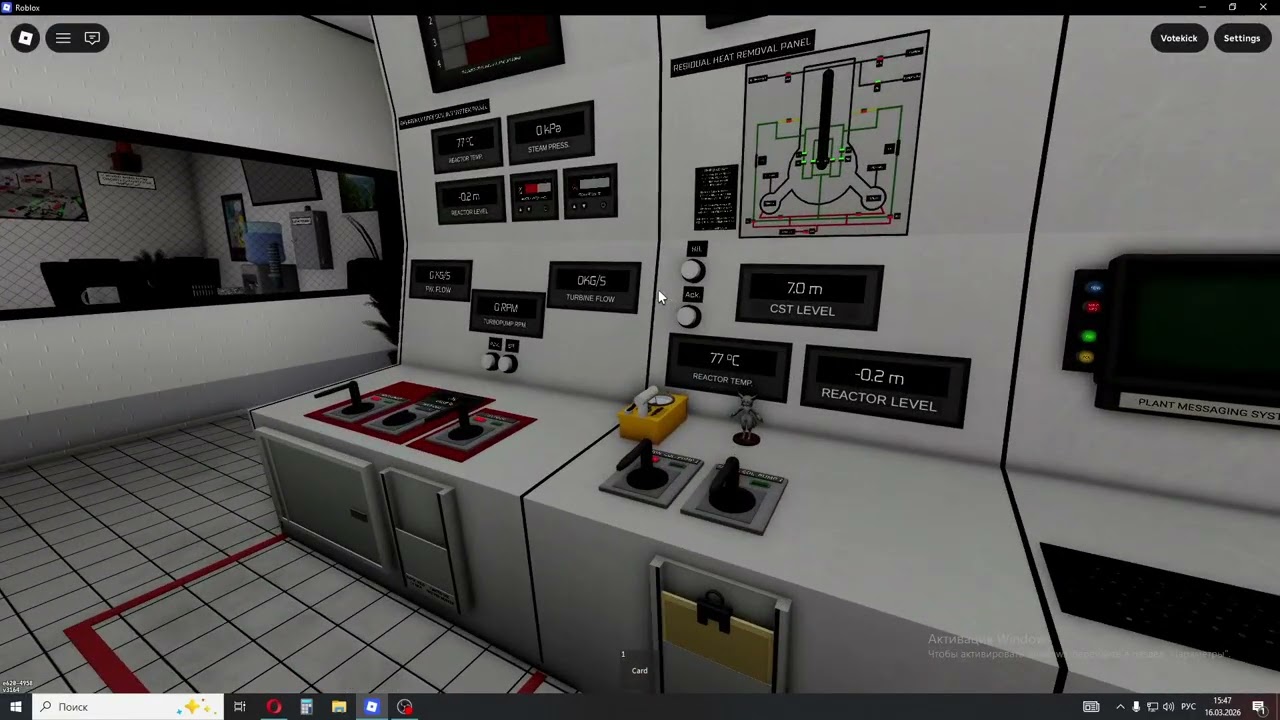Click the large REACTOR TEMP 77 °C display
Image resolution: width=1280 pixels, height=720 pixels.
(728, 367)
